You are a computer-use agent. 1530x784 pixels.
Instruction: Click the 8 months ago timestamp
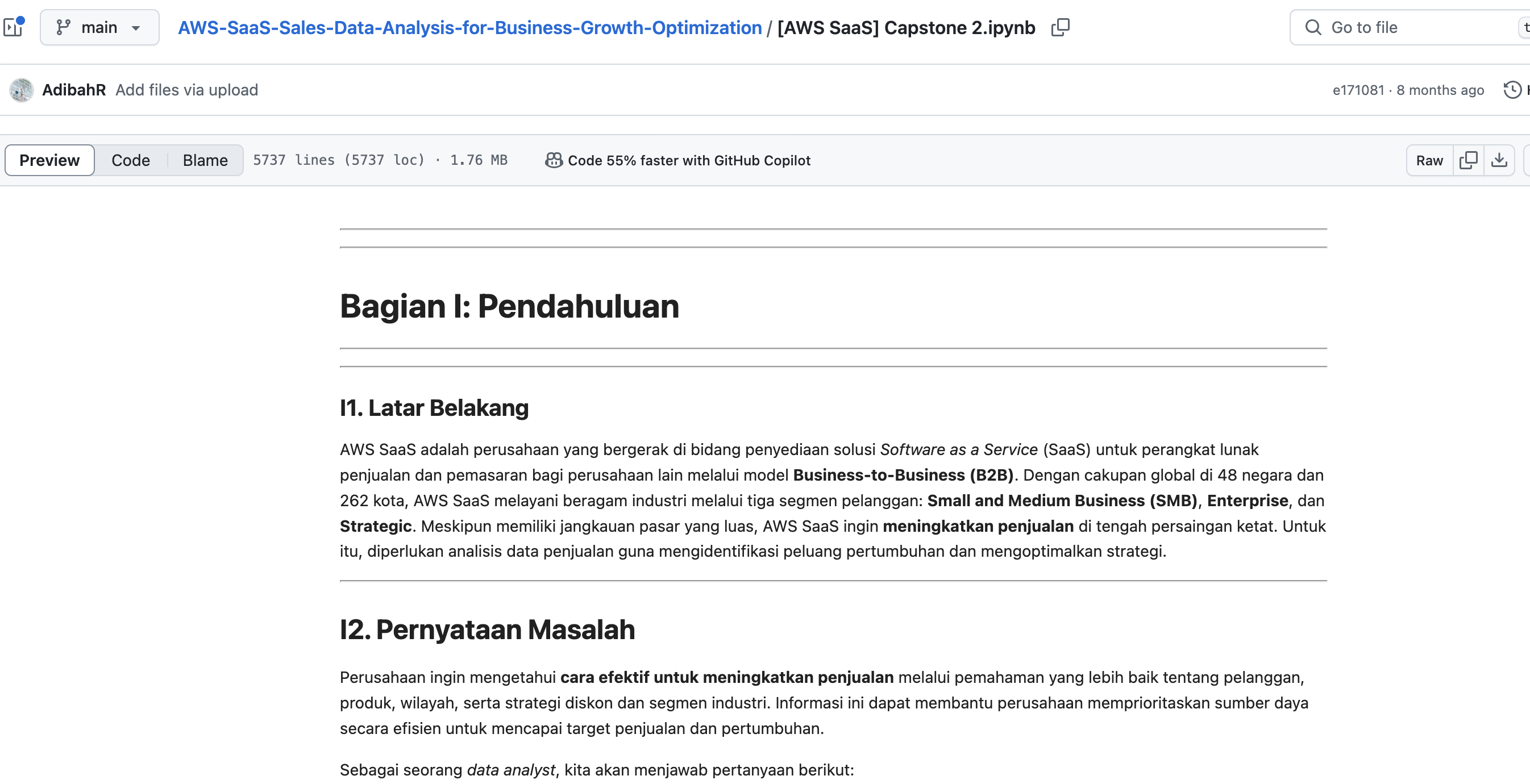pos(1440,90)
